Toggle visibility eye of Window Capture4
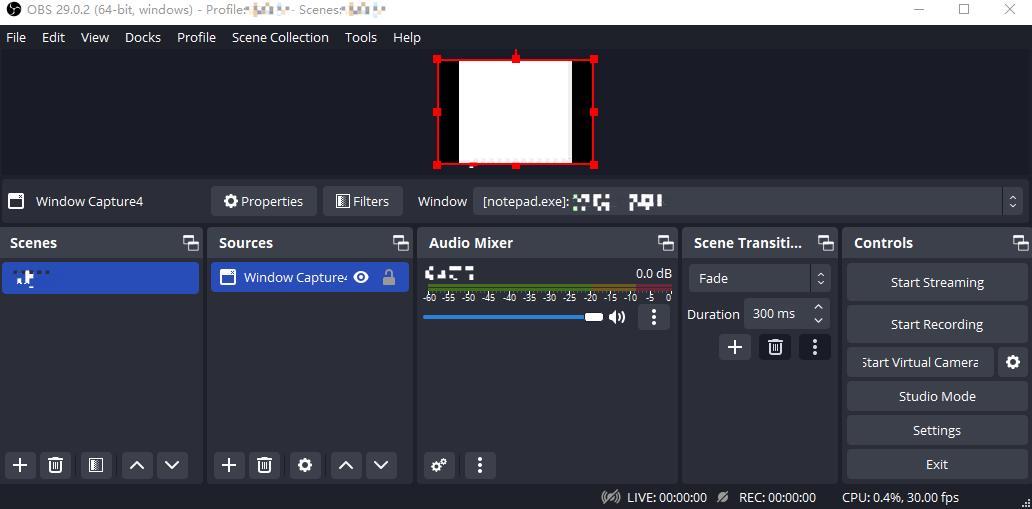1032x509 pixels. (x=361, y=277)
